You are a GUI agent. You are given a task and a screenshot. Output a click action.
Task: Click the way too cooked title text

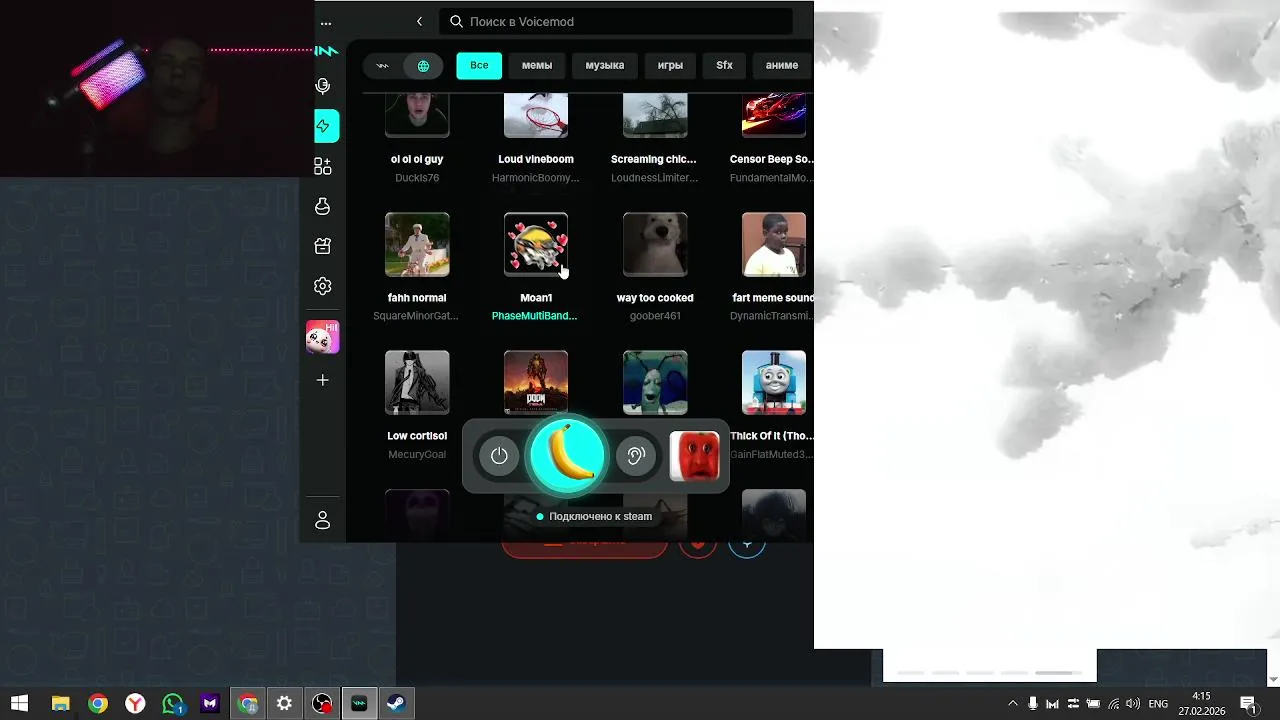click(x=655, y=298)
